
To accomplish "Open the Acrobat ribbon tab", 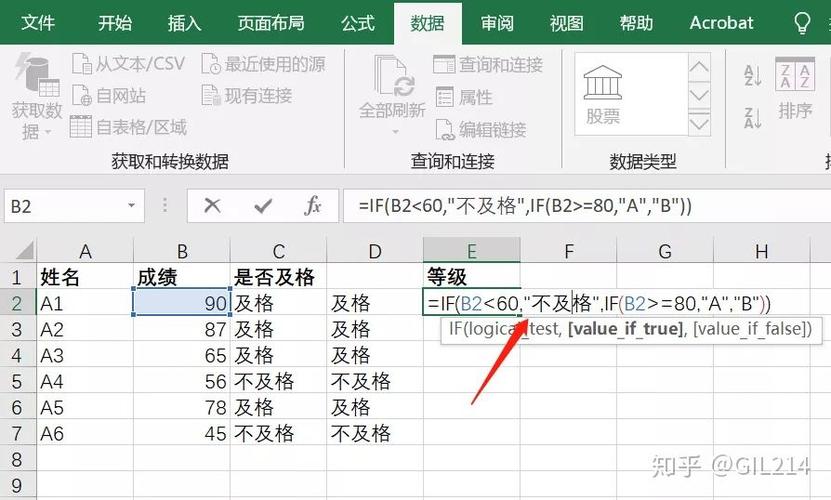I will [x=721, y=23].
